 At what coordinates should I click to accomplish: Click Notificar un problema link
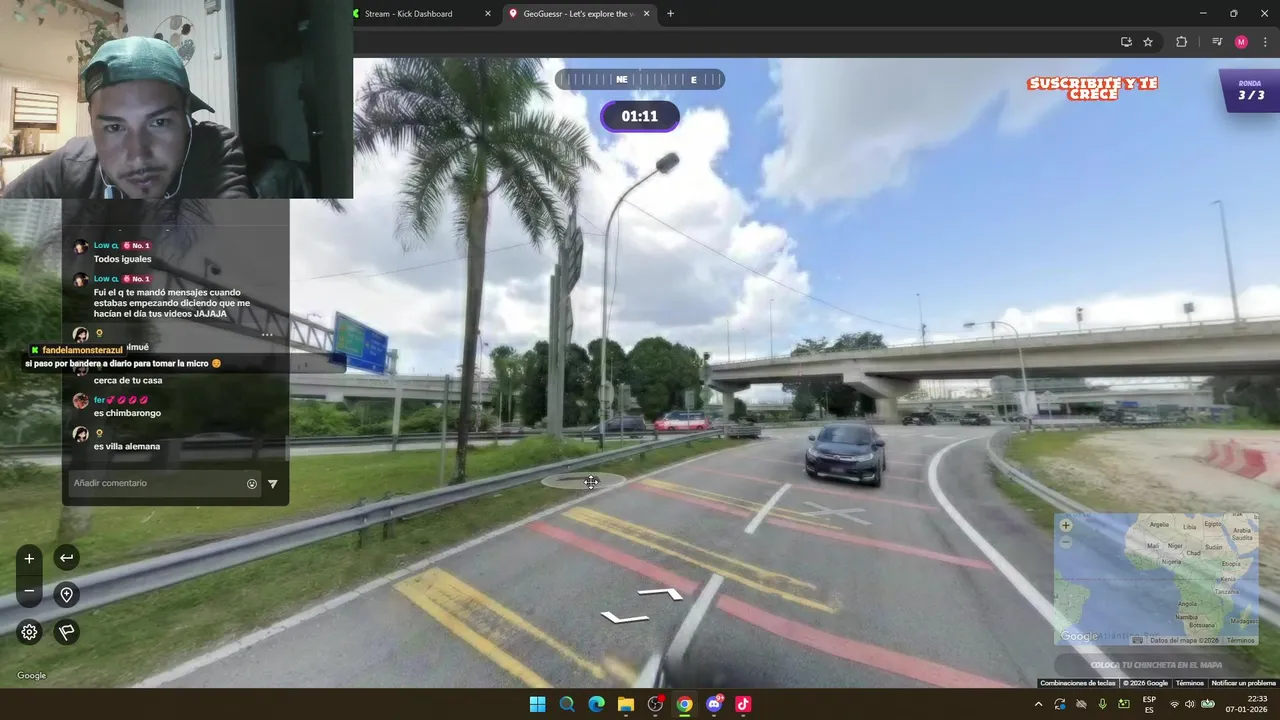pos(1243,683)
